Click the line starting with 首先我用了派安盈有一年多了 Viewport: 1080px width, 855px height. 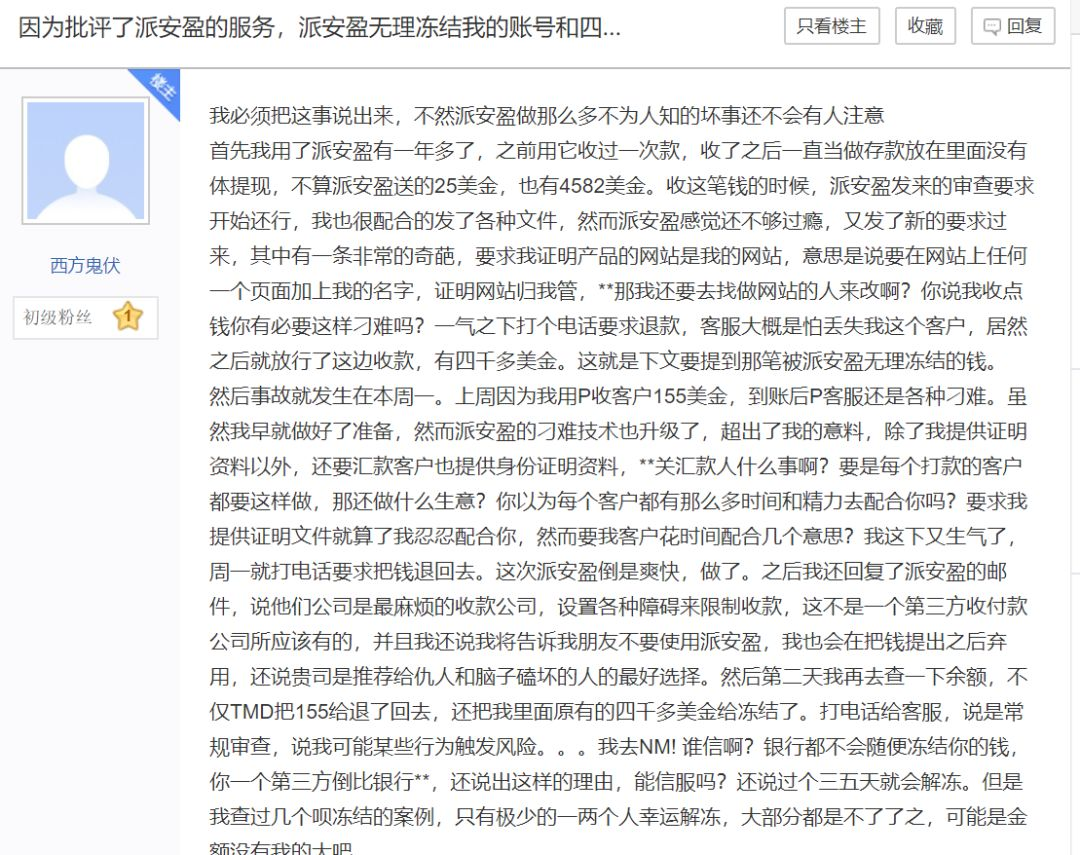pos(618,150)
